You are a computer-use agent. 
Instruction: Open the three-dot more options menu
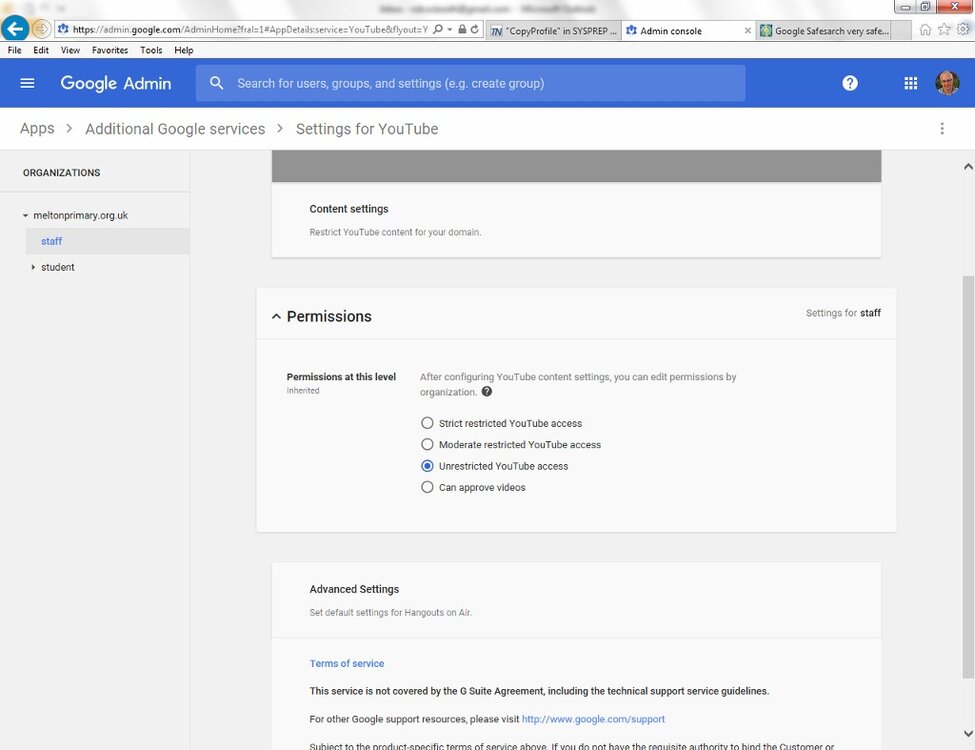coord(942,129)
